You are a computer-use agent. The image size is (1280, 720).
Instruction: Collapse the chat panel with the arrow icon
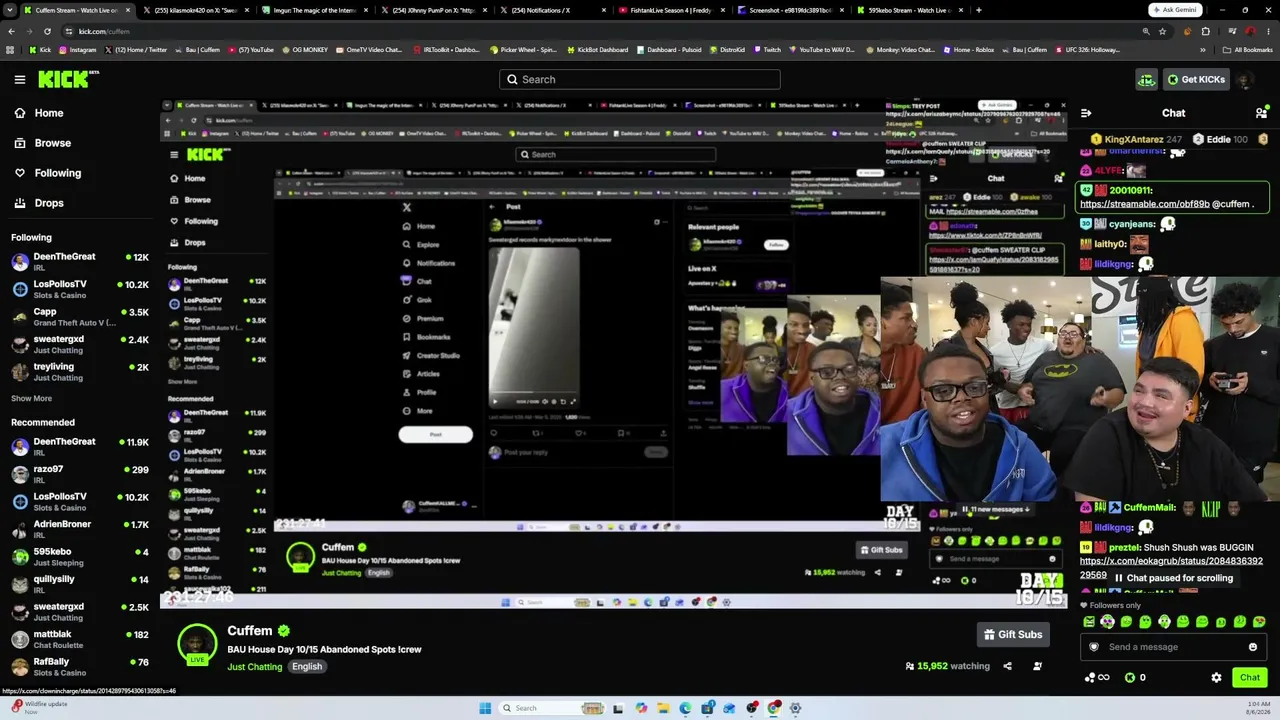click(1086, 113)
